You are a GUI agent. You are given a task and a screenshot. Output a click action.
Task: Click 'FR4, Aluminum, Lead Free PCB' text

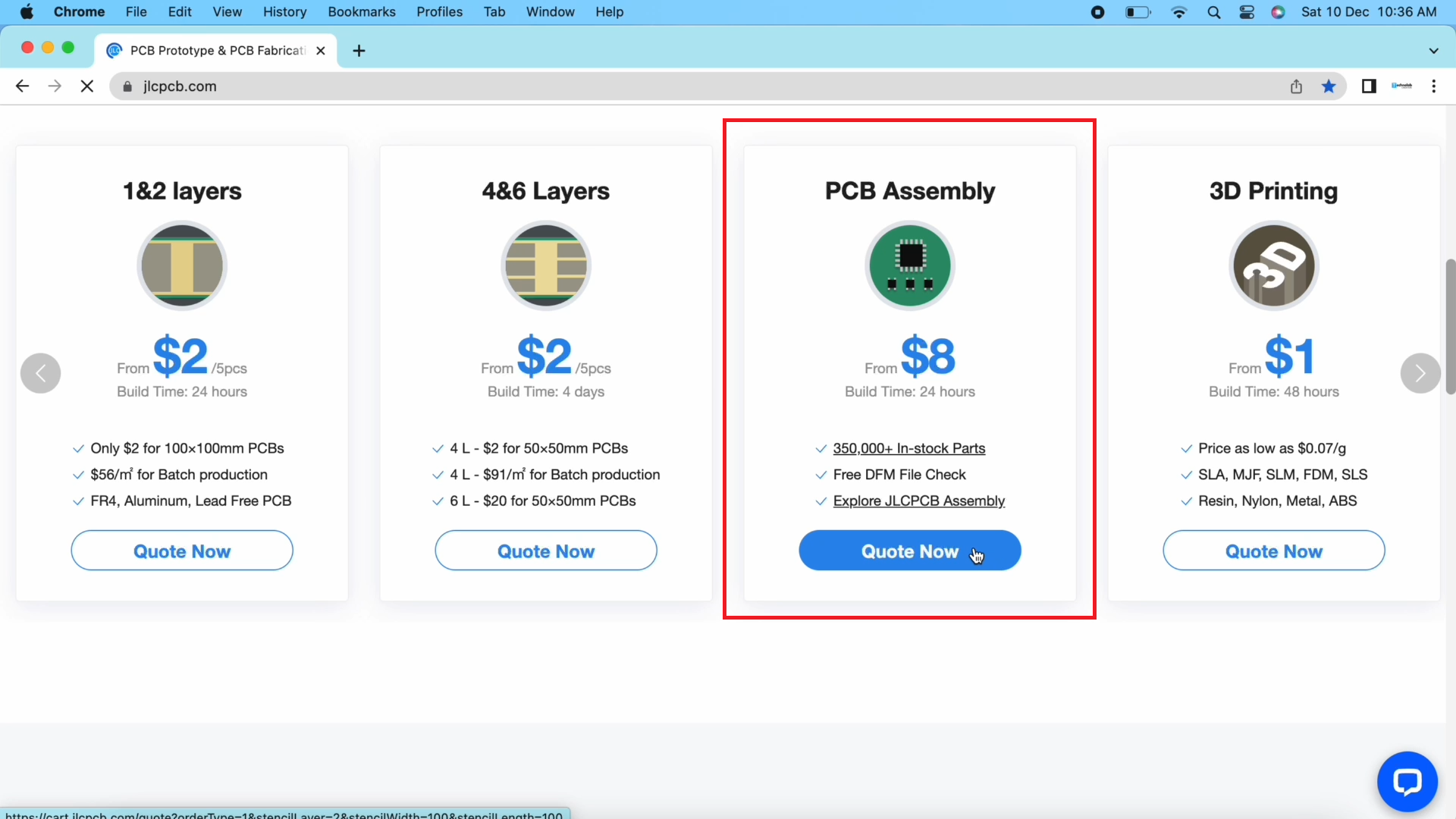click(191, 500)
